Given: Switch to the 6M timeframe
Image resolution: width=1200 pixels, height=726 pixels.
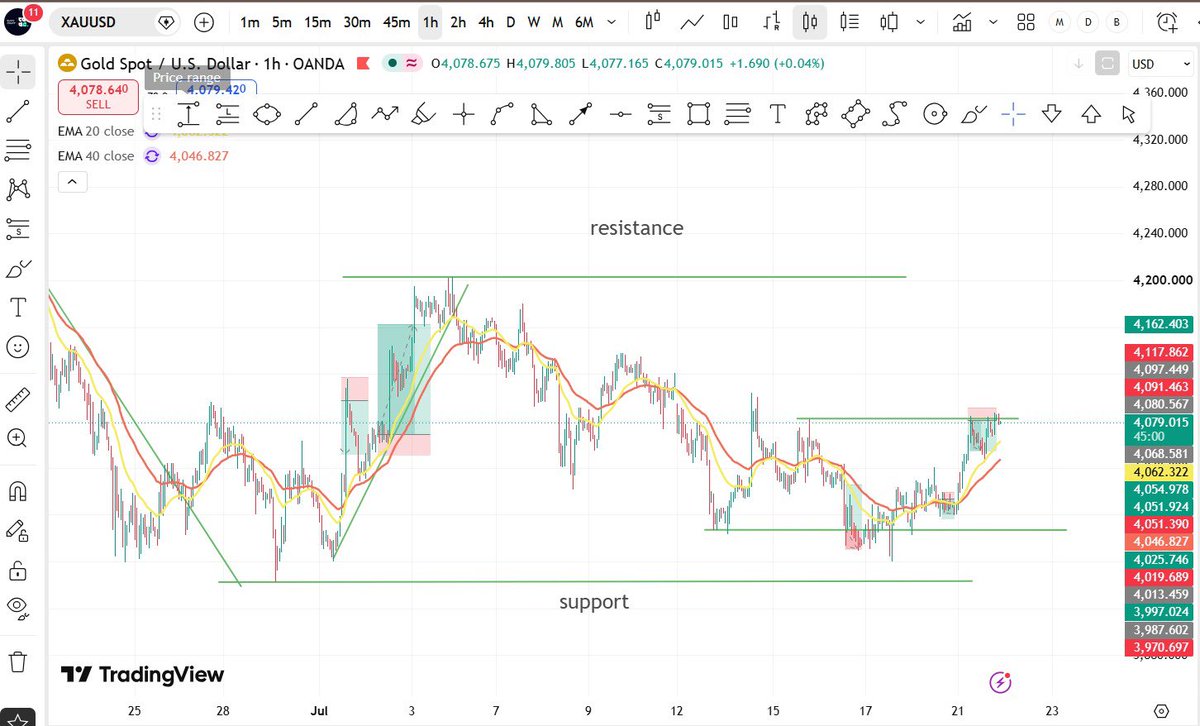Looking at the screenshot, I should click(585, 21).
